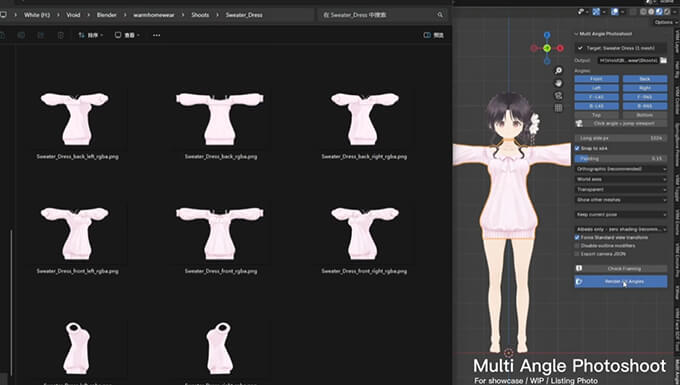
Task: Click the 'Click angle = jump viewport' button
Action: pyautogui.click(x=621, y=124)
